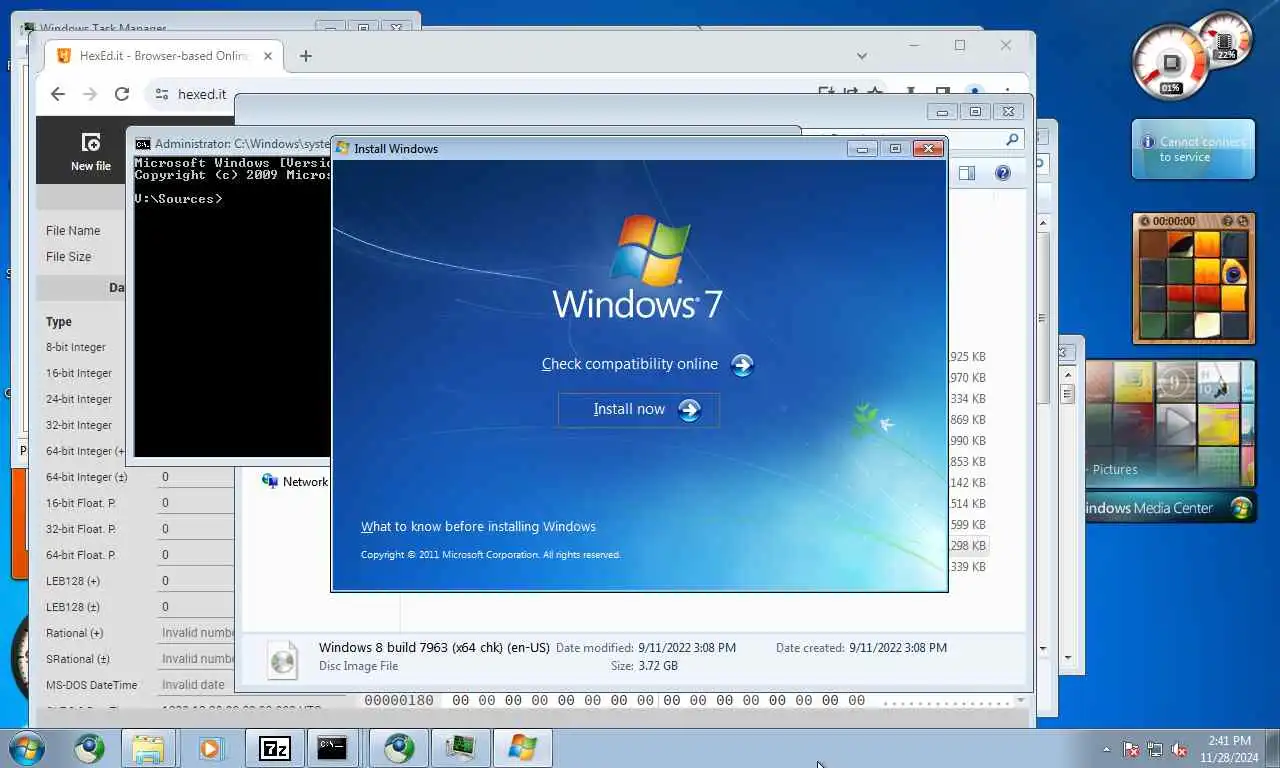This screenshot has height=768, width=1280.
Task: Close the HexEd.it browser tab
Action: (x=268, y=56)
